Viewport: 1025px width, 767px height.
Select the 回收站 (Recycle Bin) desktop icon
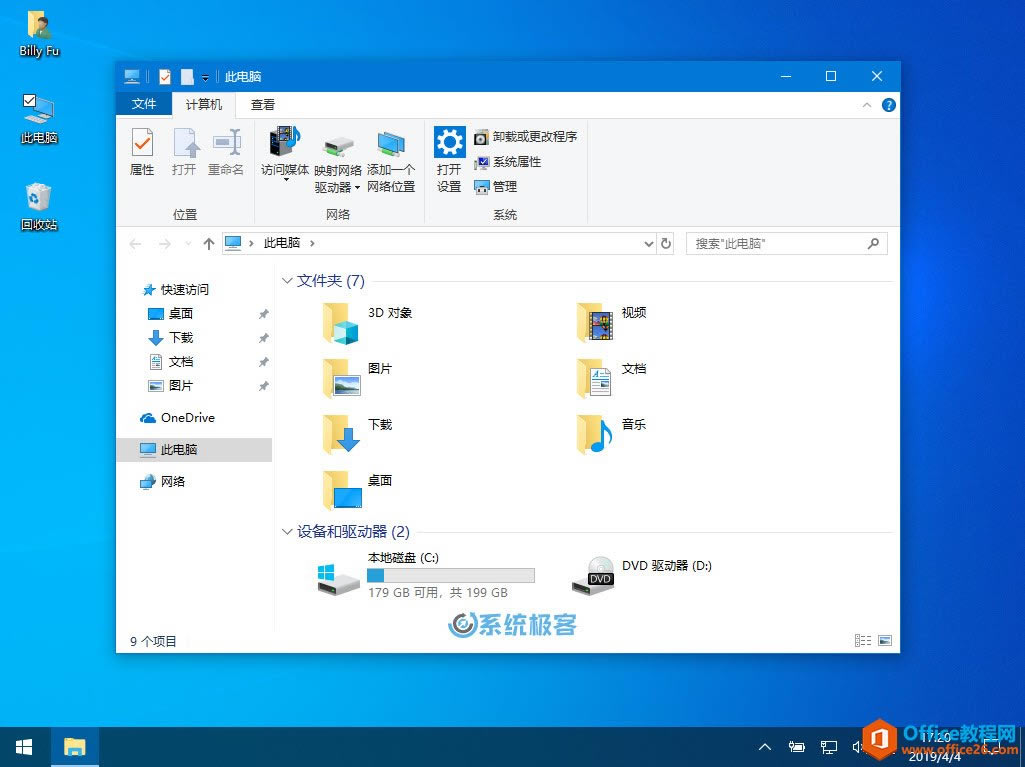tap(39, 207)
